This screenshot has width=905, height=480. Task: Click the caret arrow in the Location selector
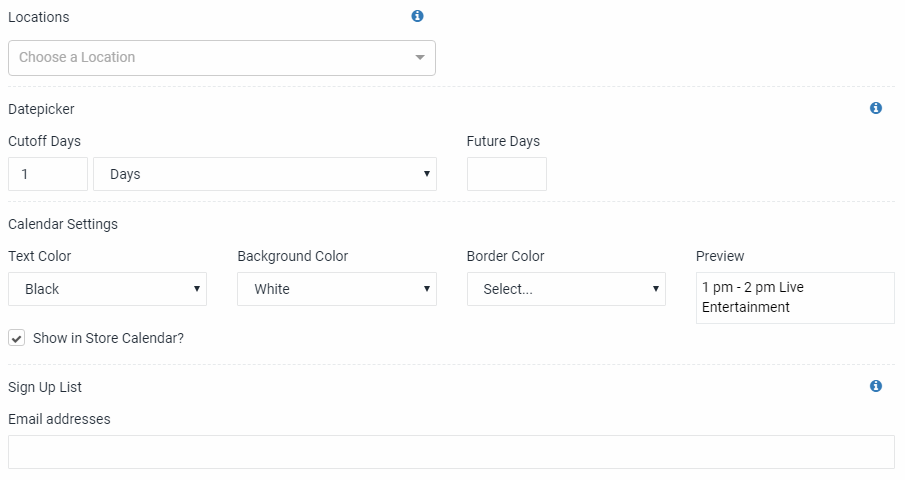click(x=420, y=58)
